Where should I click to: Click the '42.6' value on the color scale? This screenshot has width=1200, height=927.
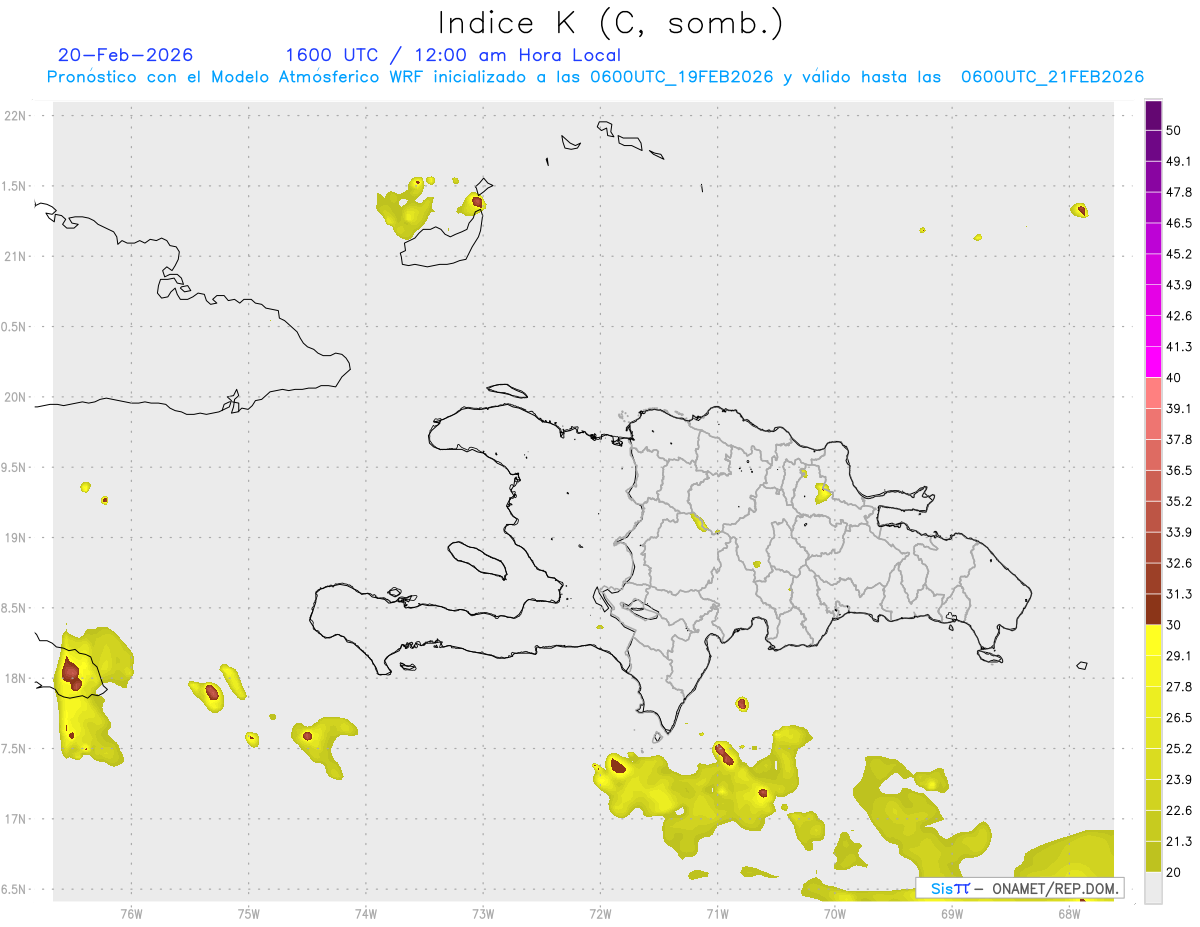coord(1179,316)
